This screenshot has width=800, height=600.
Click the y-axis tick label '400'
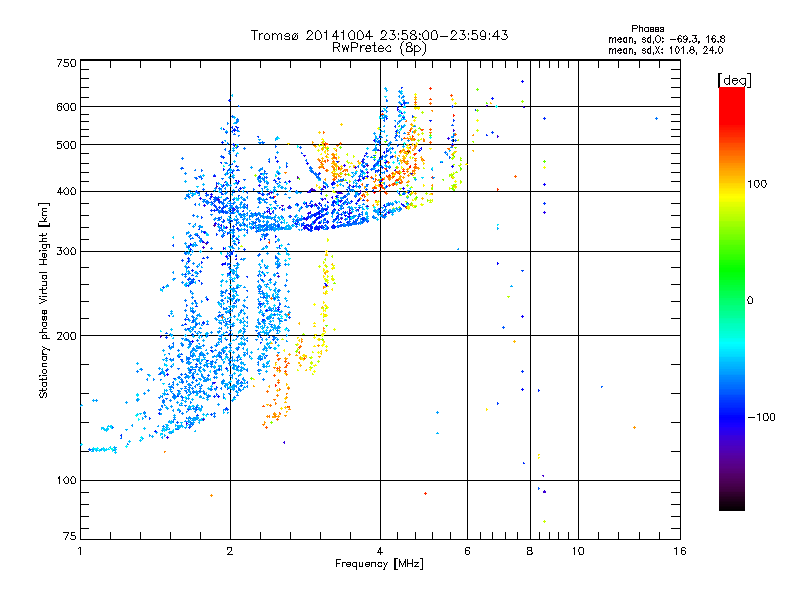[66, 192]
